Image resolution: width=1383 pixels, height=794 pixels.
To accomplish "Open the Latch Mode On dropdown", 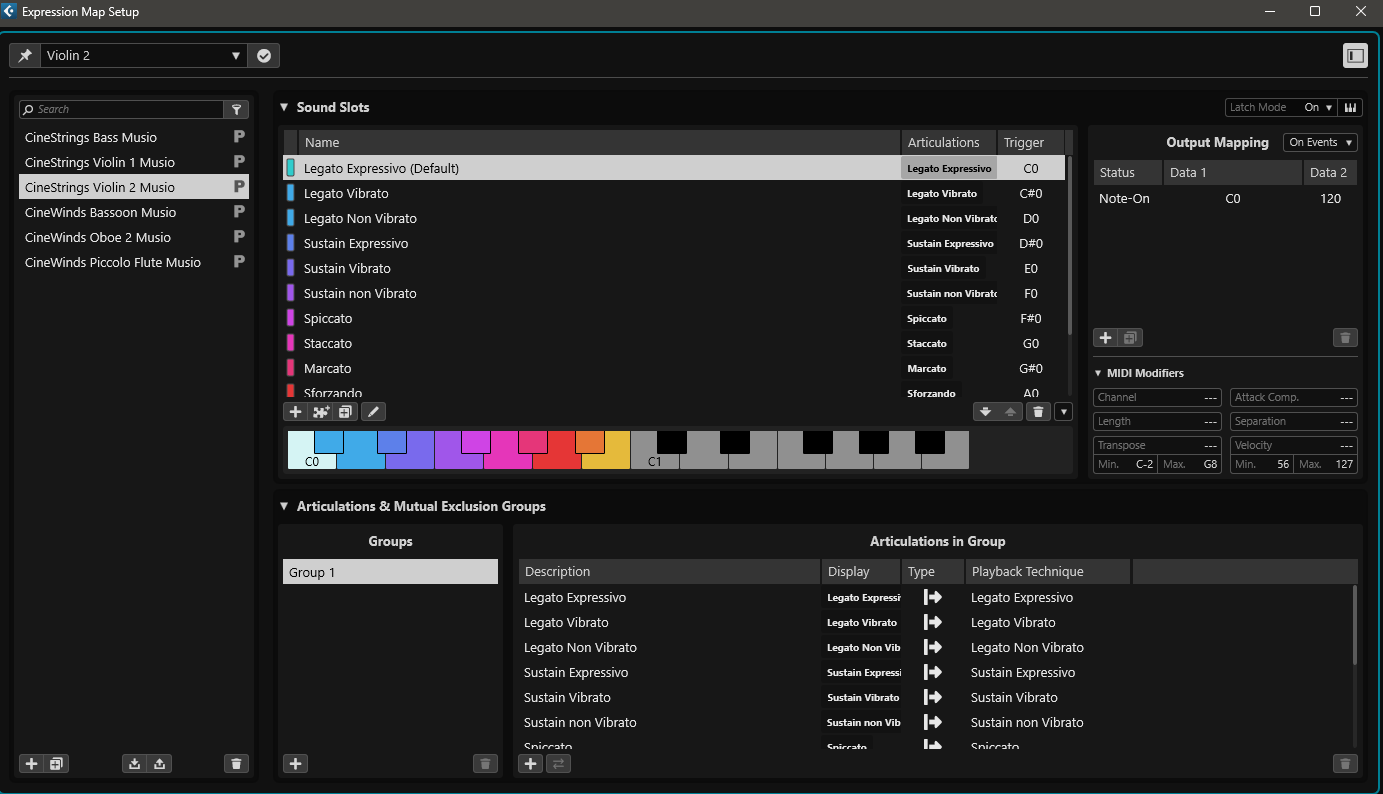I will (x=1318, y=108).
